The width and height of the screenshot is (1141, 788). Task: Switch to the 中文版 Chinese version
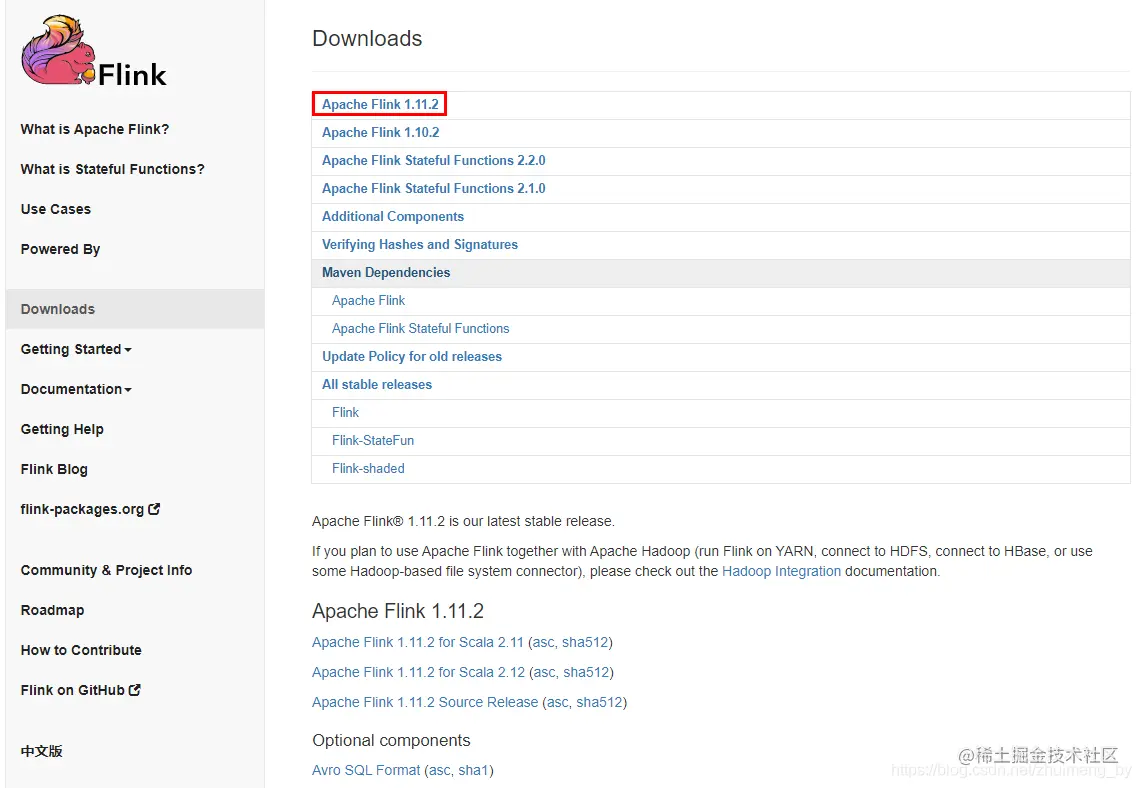coord(41,751)
